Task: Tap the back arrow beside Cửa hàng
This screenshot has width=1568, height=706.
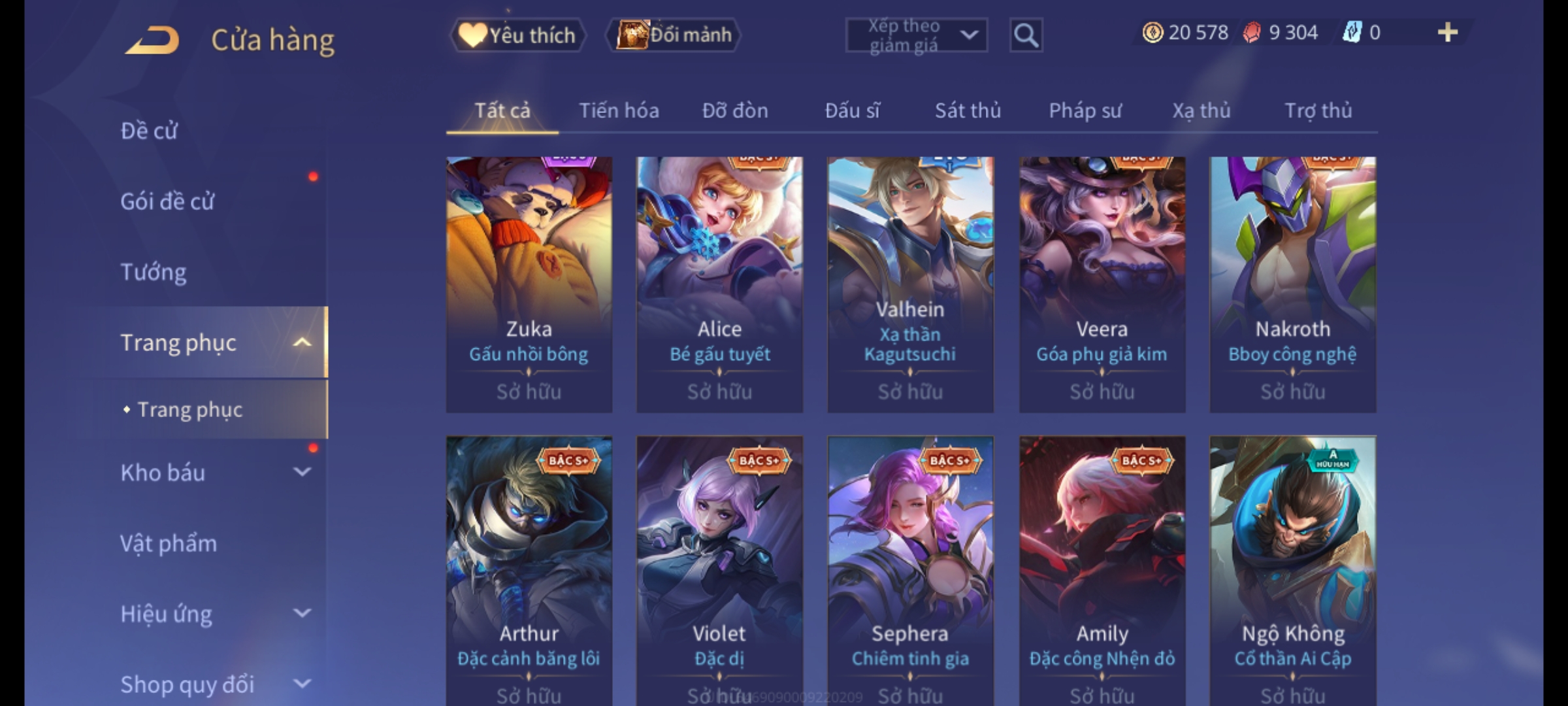Action: tap(153, 39)
